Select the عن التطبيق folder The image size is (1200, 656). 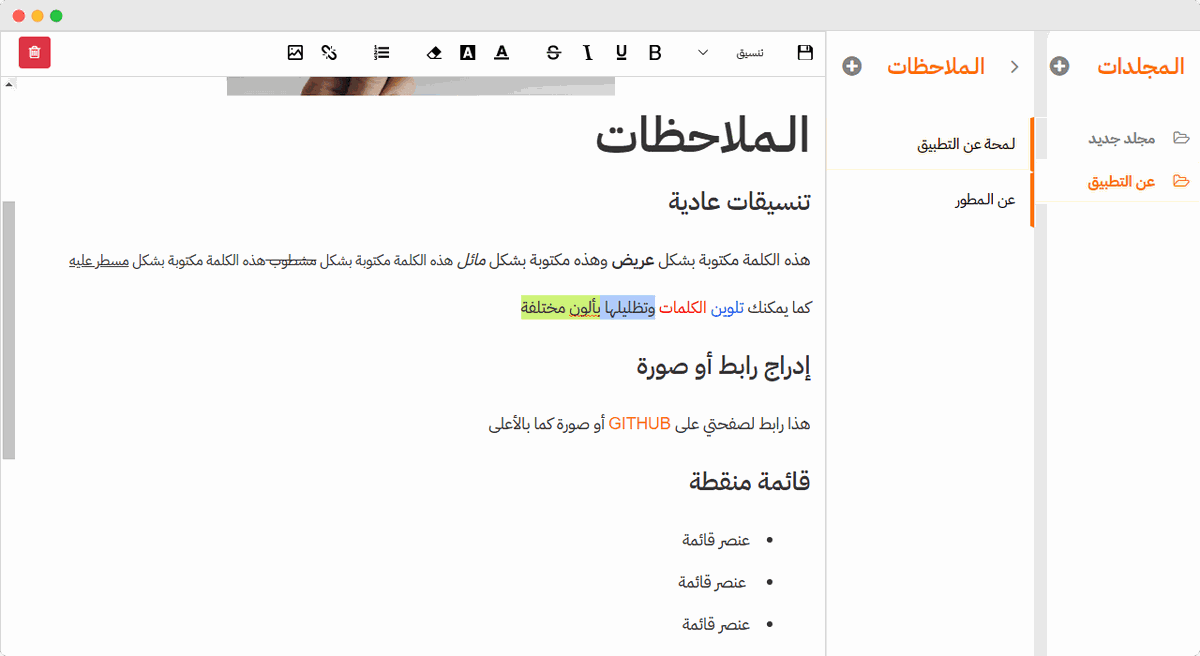(x=1122, y=181)
